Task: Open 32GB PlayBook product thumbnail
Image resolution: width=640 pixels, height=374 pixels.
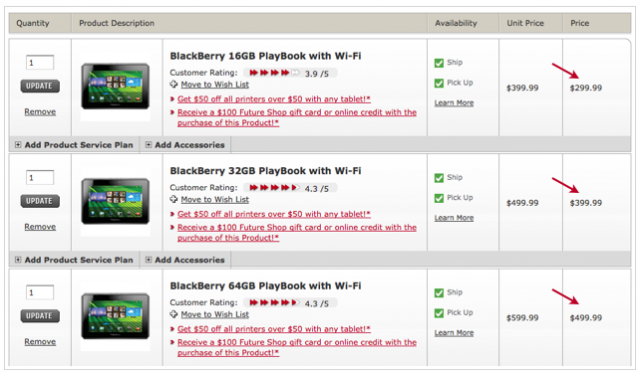Action: tap(116, 201)
